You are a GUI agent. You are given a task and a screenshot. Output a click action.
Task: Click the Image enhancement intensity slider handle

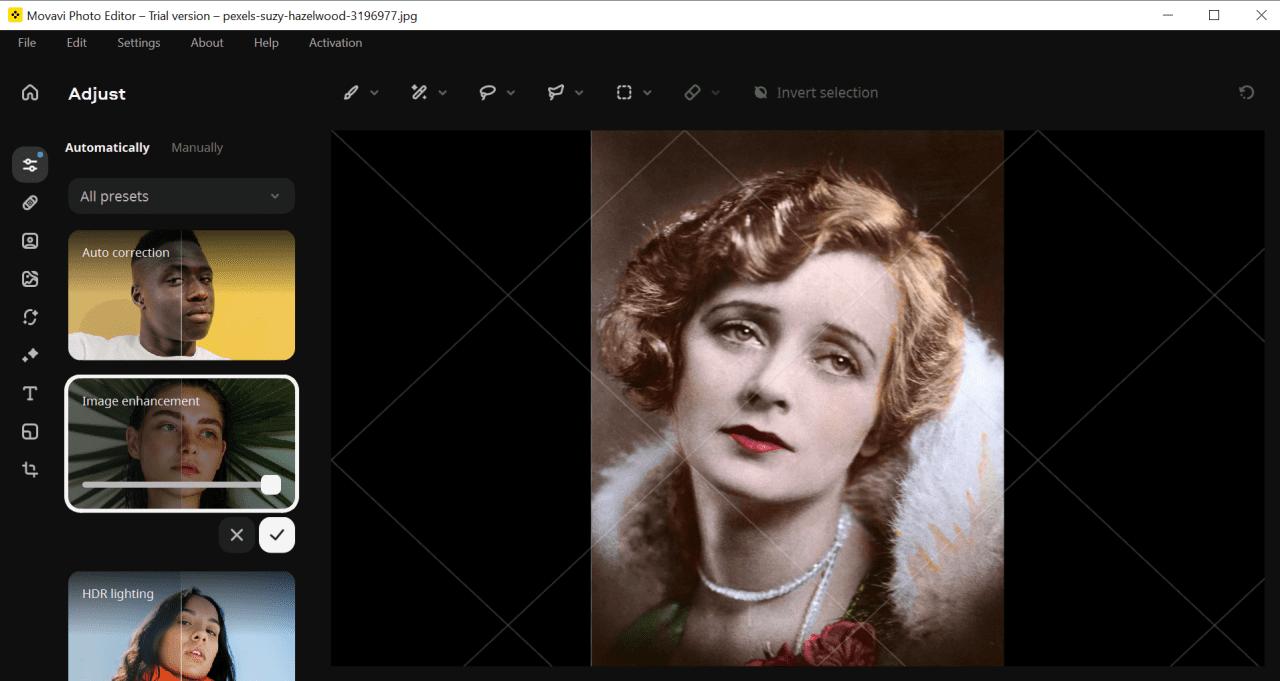click(x=271, y=485)
